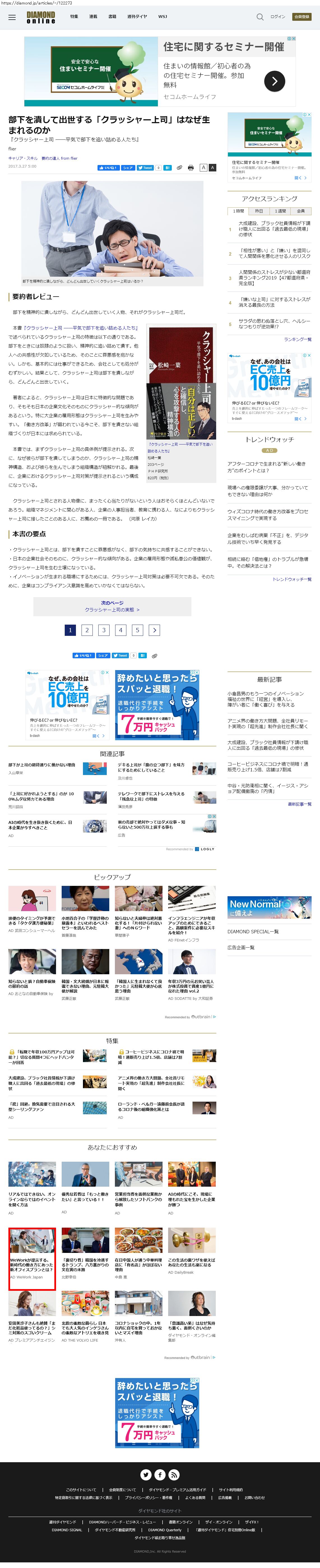Click the Twitter icon in the footer

(x=146, y=1475)
